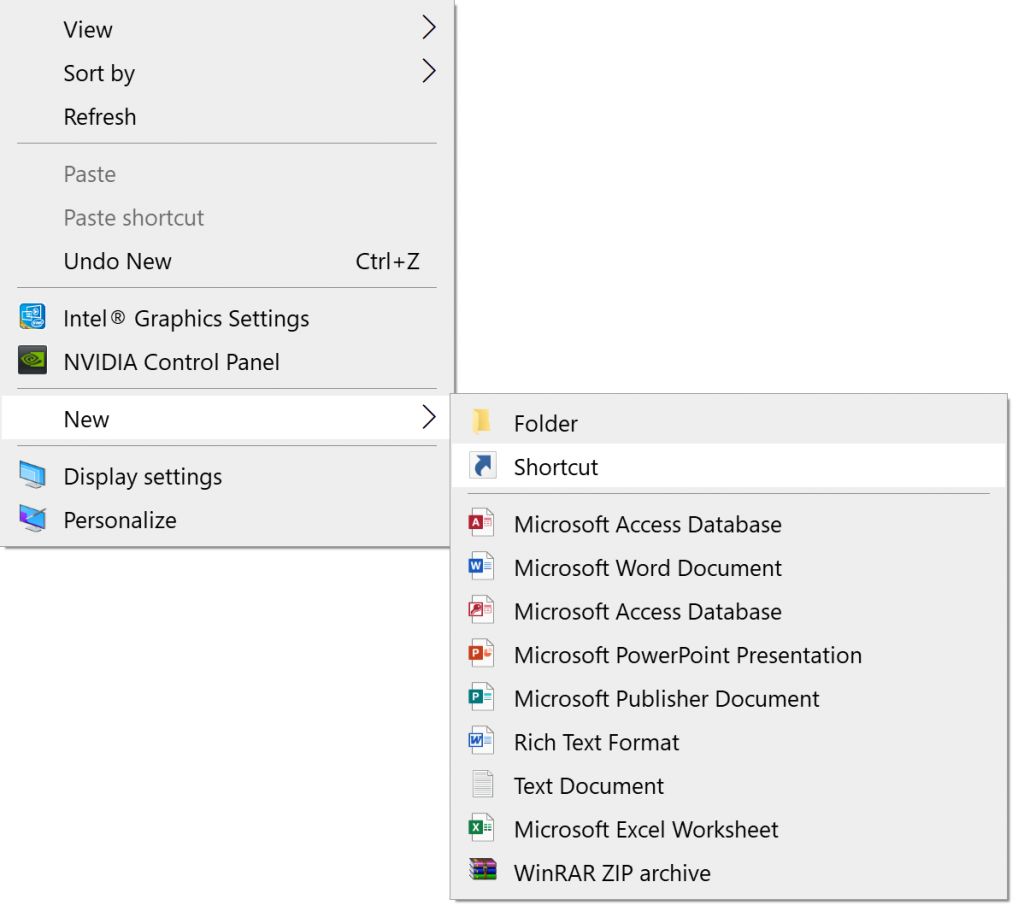Click the Intel Graphics Settings icon
Screen dimensions: 1024x917
32,317
